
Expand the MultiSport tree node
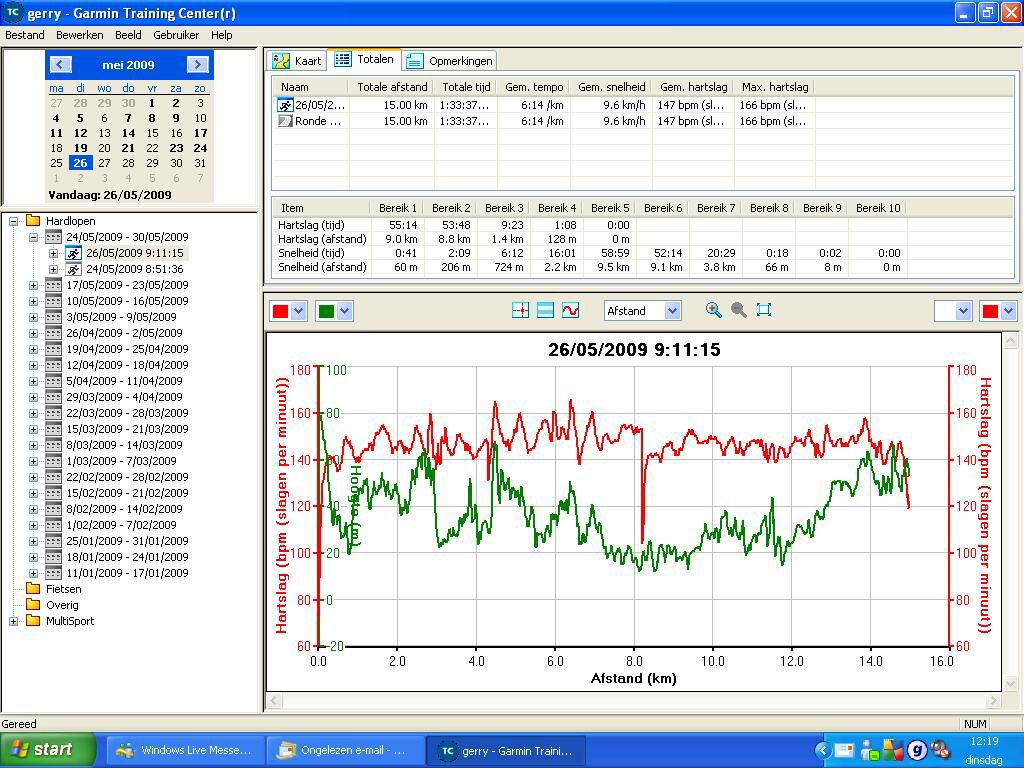pos(13,621)
